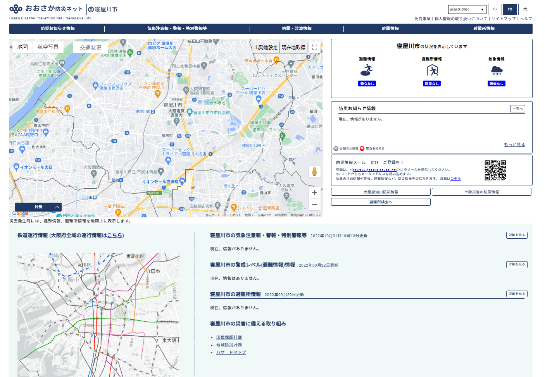This screenshot has width=545, height=377.
Task: Click the green marker on the map's right side
Action: pos(282,136)
